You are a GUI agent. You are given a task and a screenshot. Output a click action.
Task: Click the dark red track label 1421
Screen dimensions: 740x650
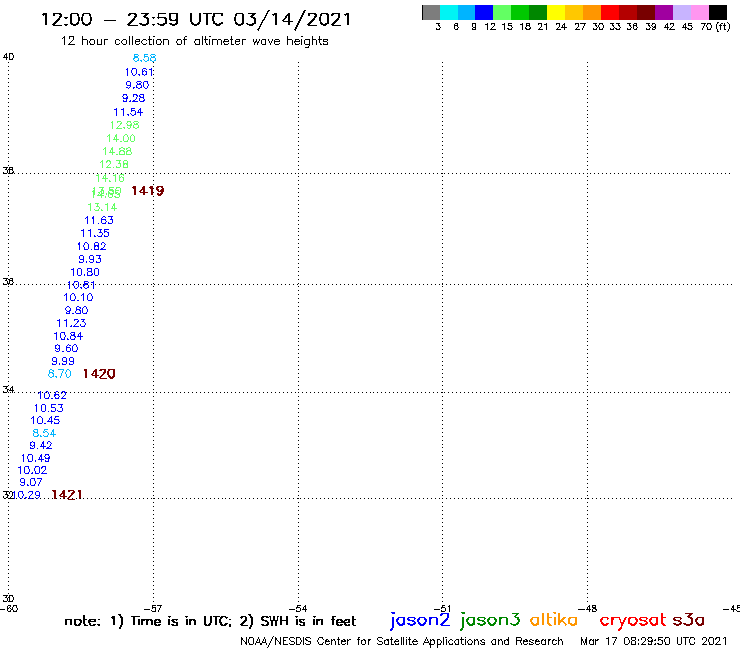tap(67, 495)
